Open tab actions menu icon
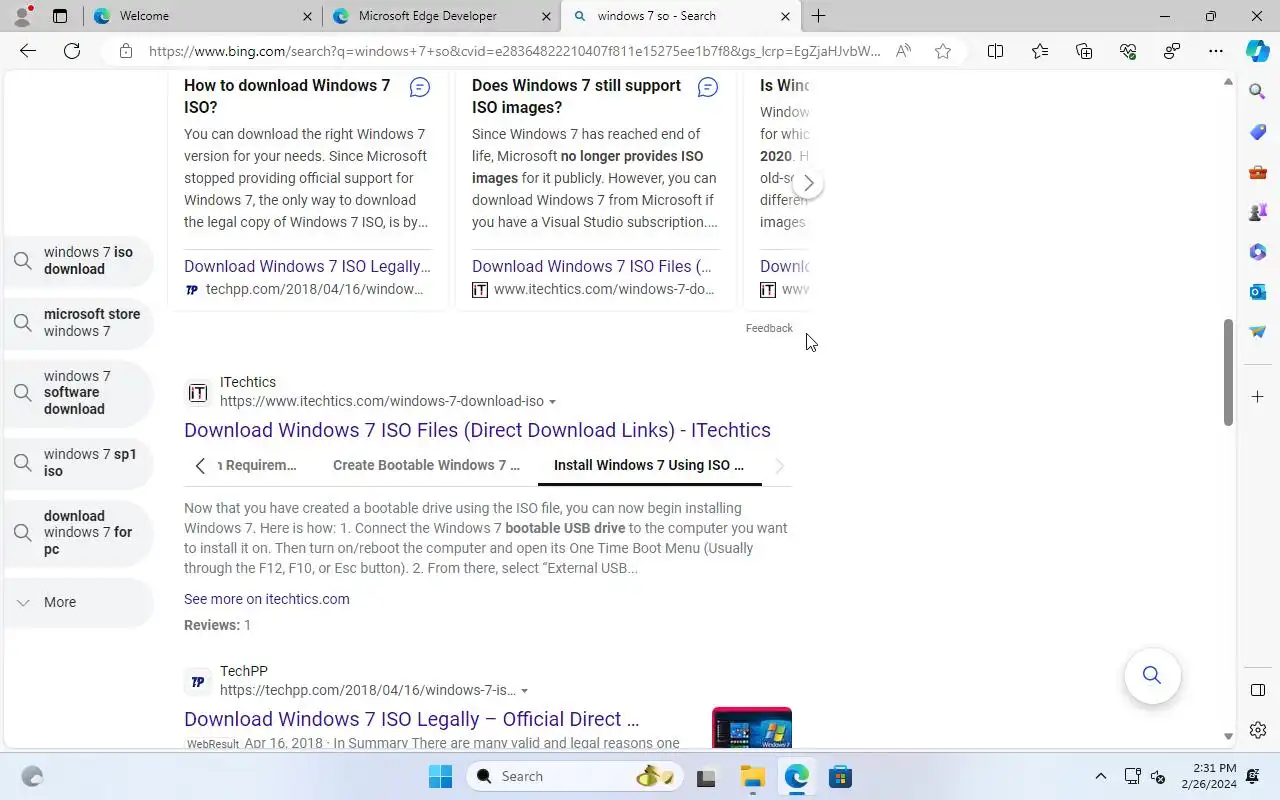The image size is (1280, 800). coord(60,16)
